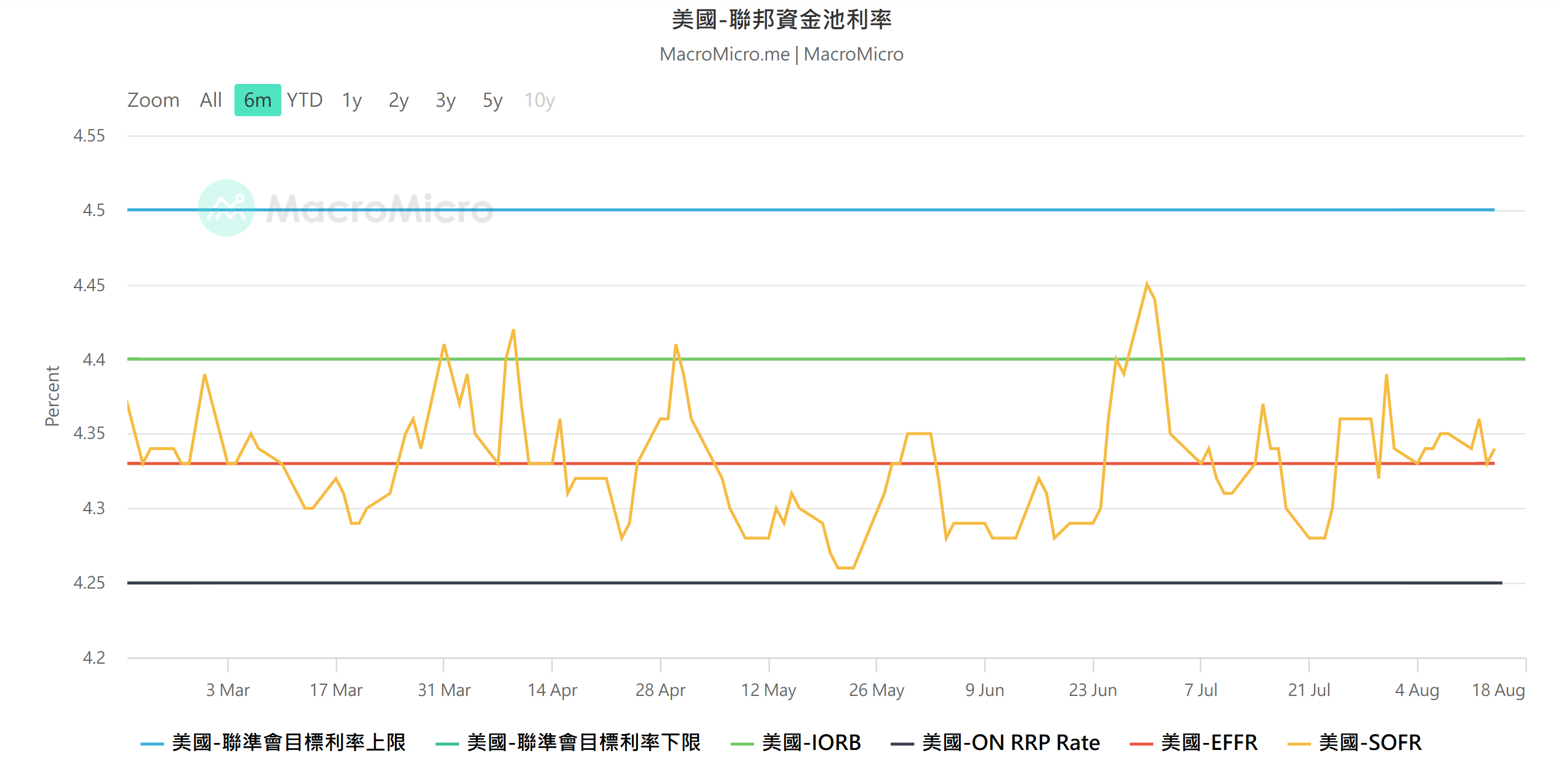Click the 18 Aug x-axis label

point(1498,690)
